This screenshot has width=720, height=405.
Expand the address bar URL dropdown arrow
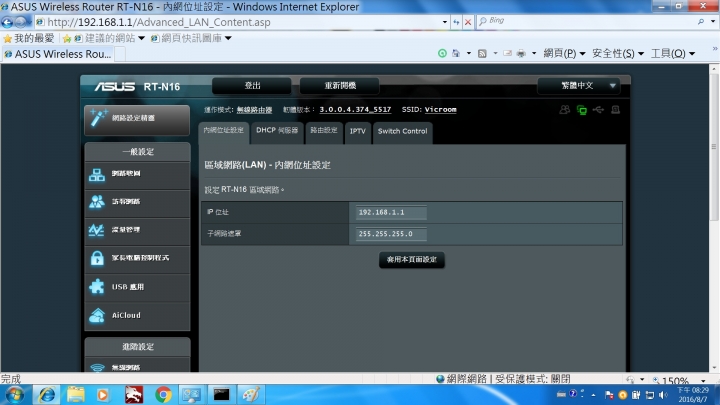[x=444, y=22]
